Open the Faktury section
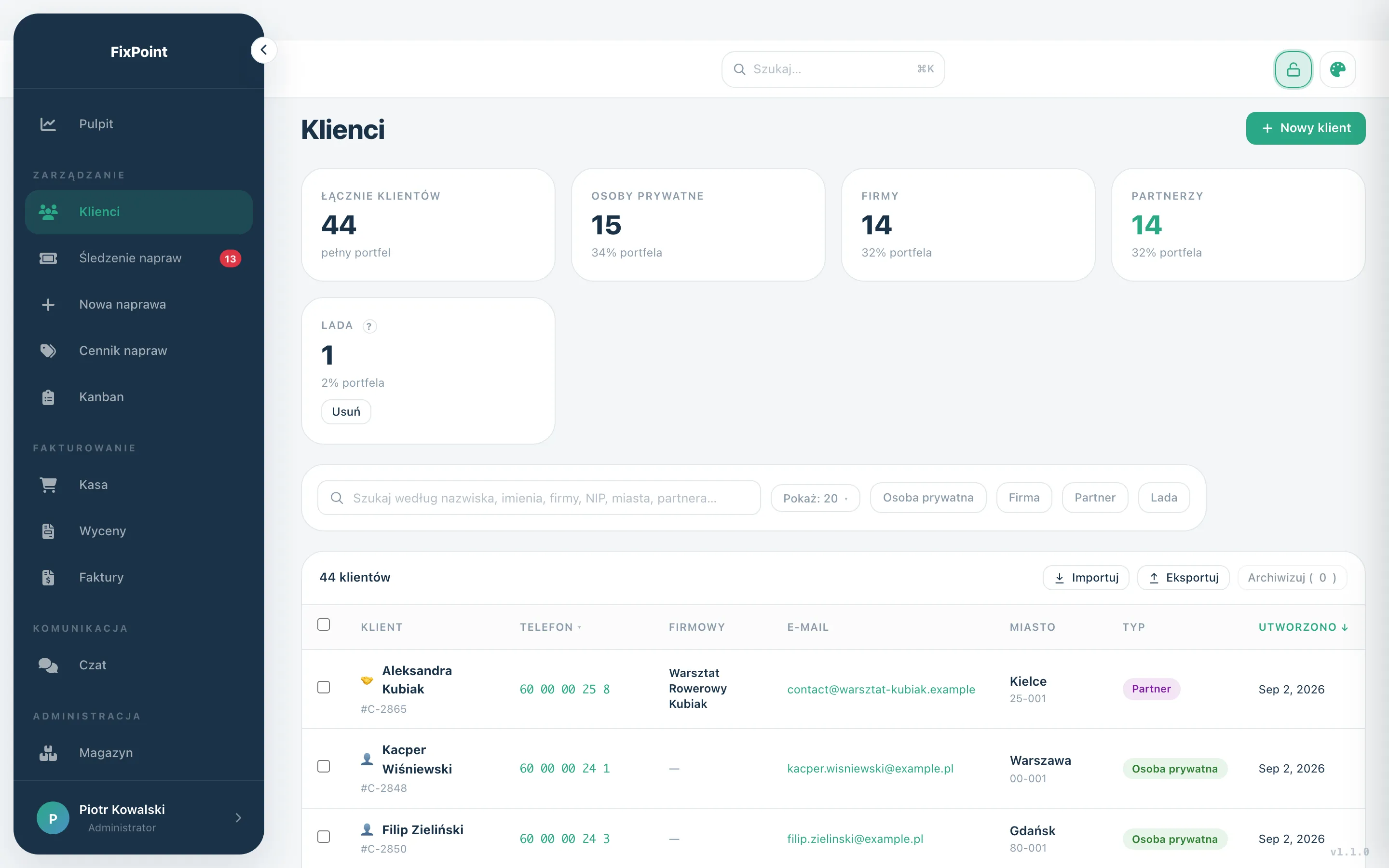 click(x=139, y=578)
